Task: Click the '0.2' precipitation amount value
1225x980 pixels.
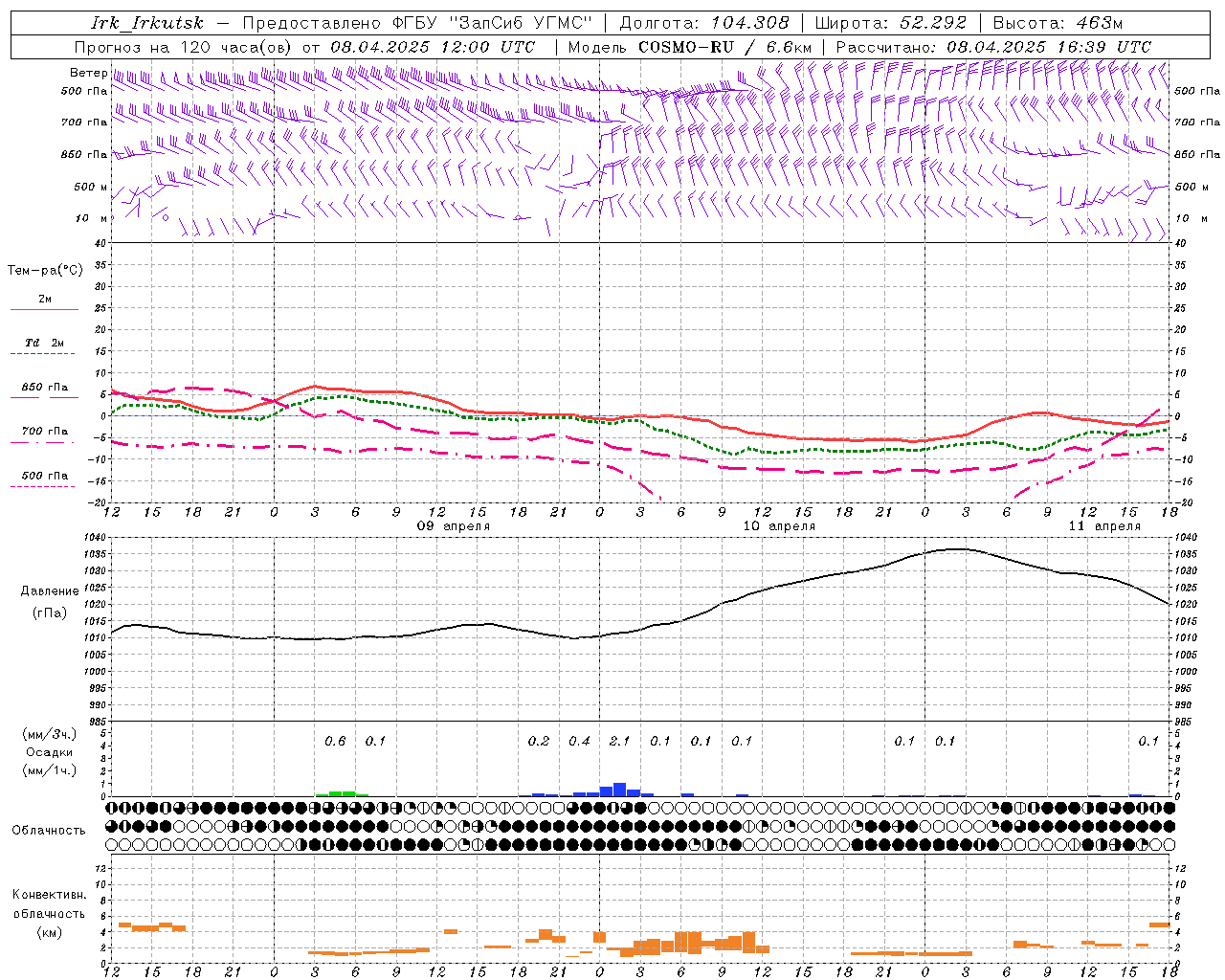Action: pyautogui.click(x=539, y=741)
